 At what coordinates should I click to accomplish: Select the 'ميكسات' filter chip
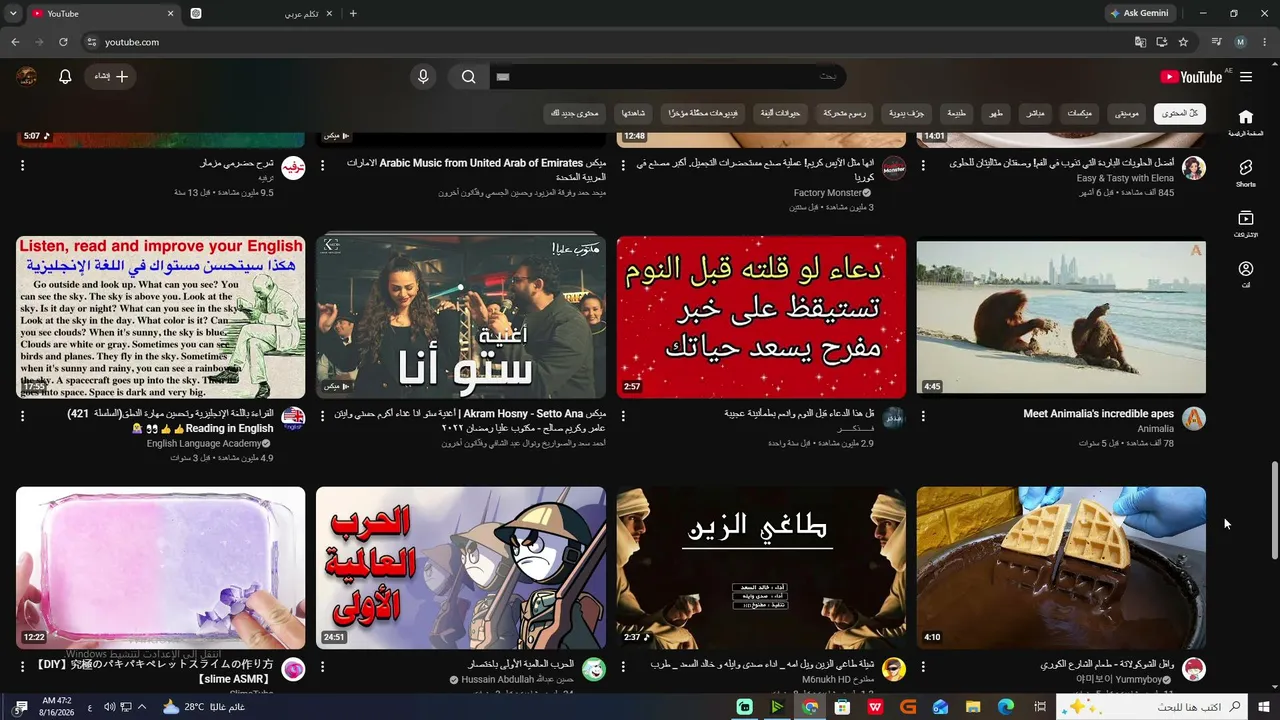1080,113
